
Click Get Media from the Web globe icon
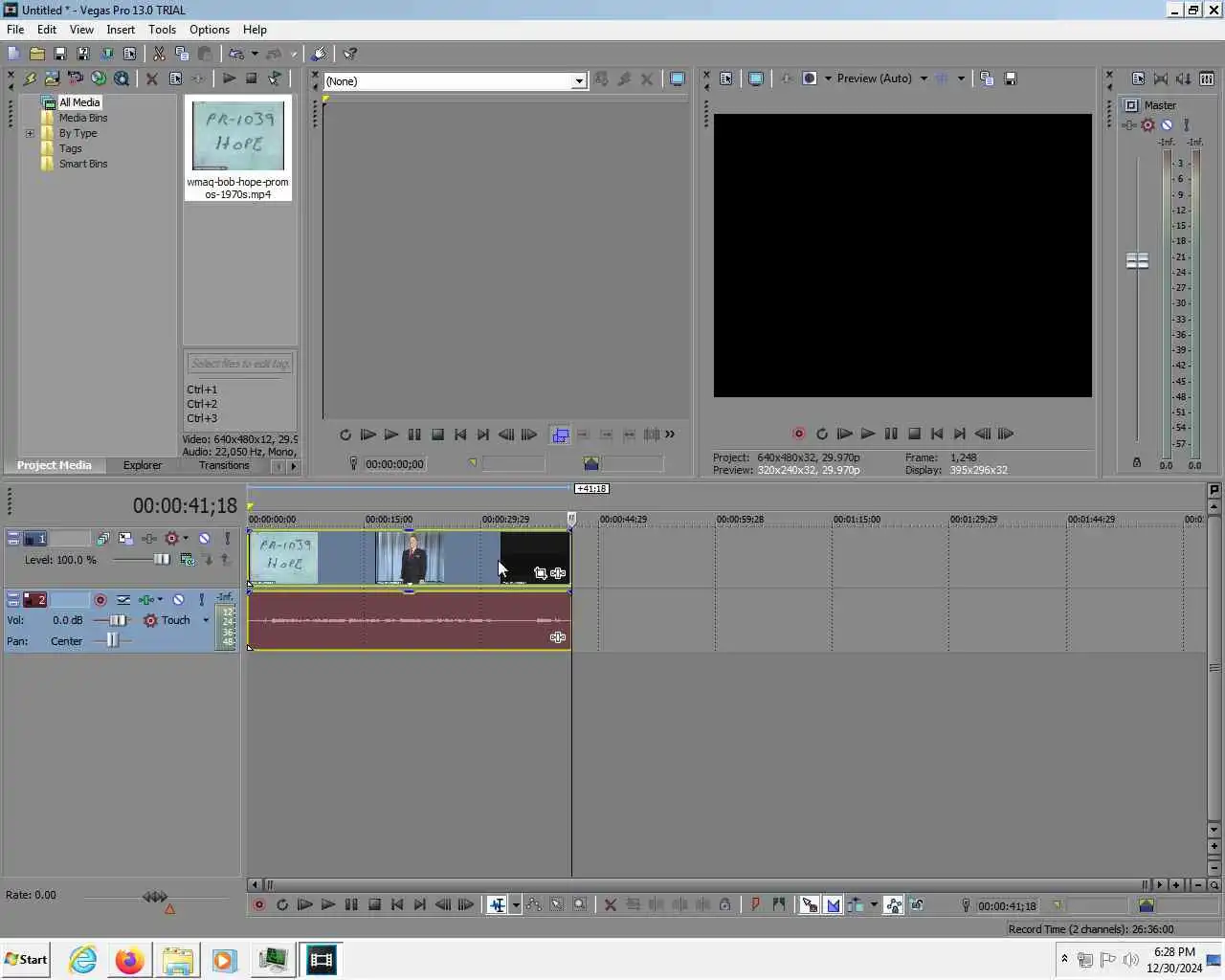point(98,78)
